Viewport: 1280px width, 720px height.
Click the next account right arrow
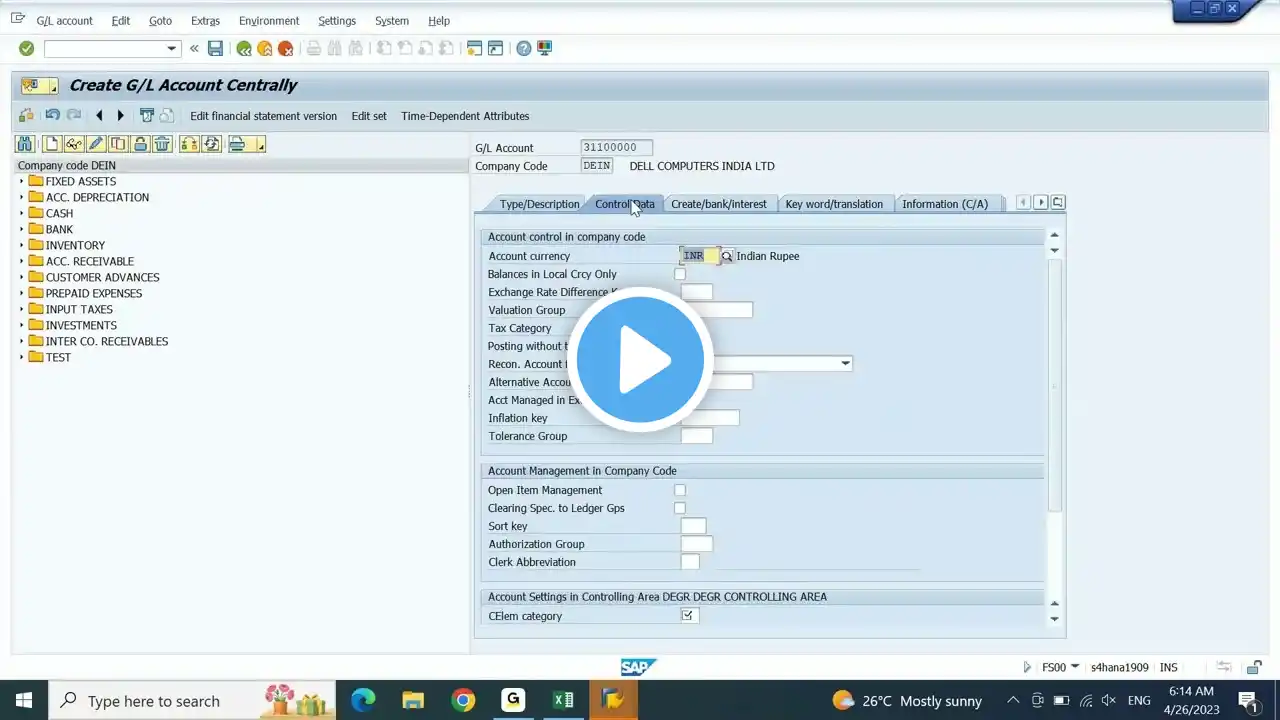120,116
